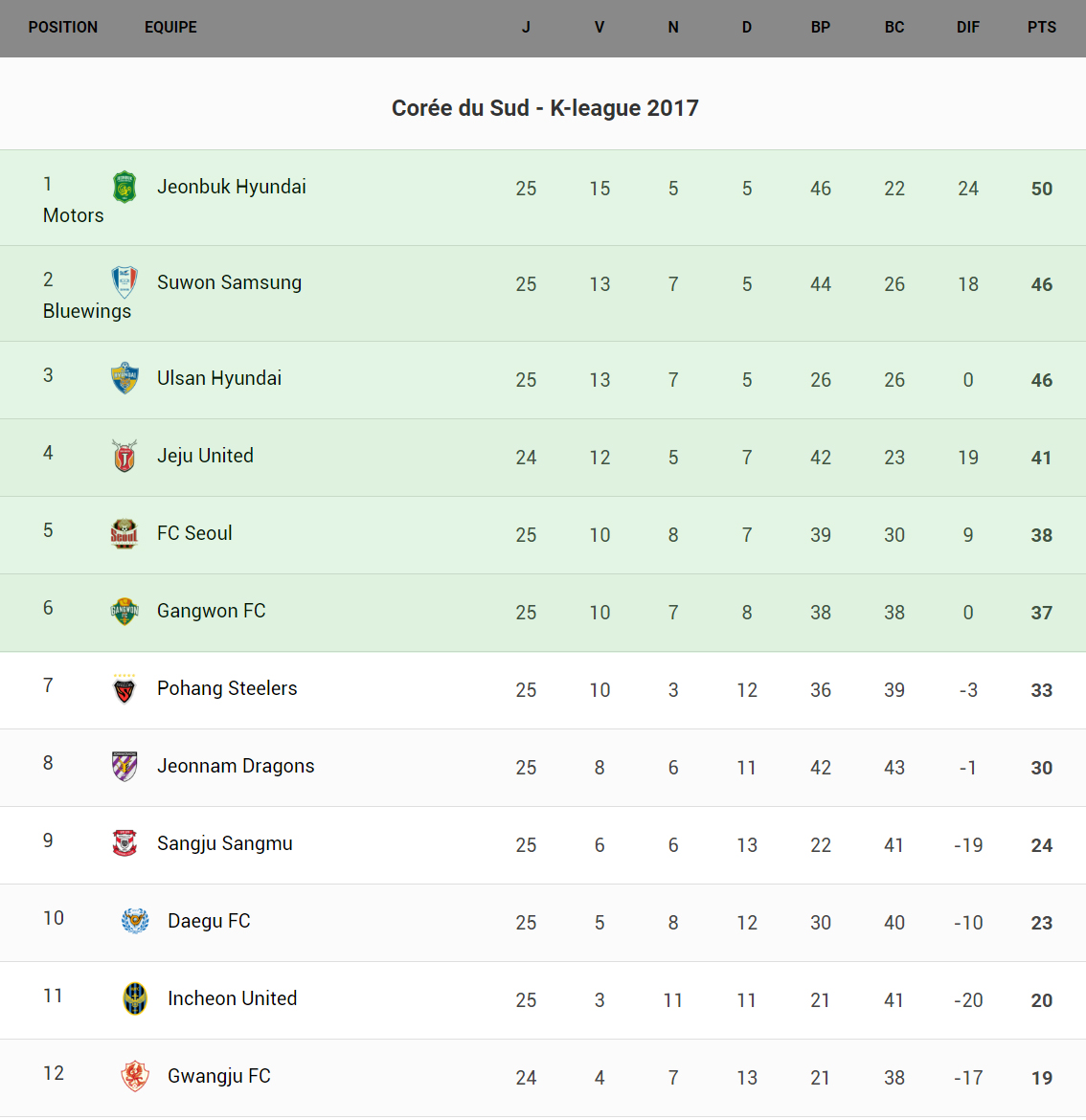Screen dimensions: 1086x1120
Task: Click the Sangju Sangmu club crest
Action: click(124, 843)
